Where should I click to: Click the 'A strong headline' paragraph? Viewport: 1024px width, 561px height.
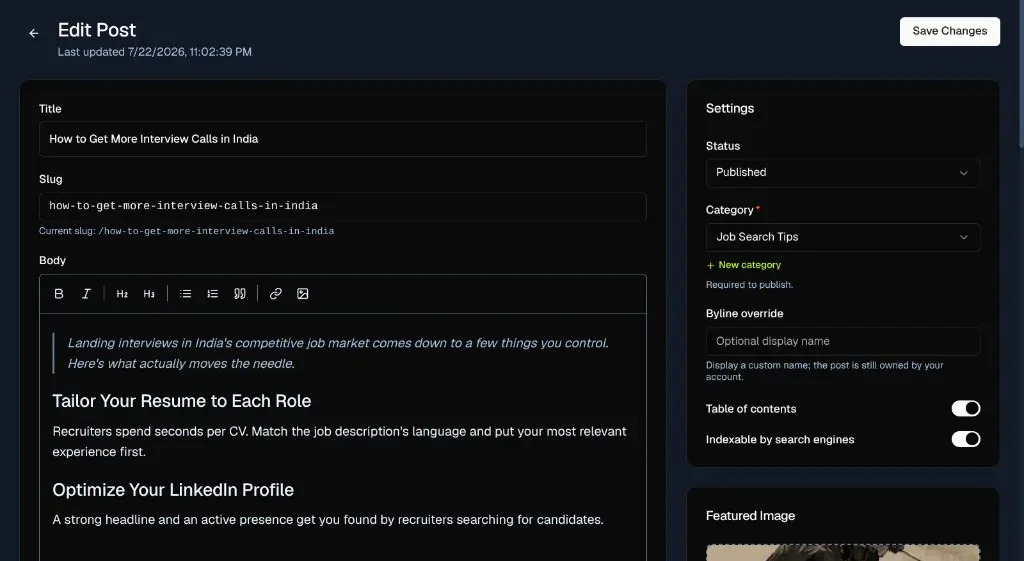pyautogui.click(x=328, y=520)
